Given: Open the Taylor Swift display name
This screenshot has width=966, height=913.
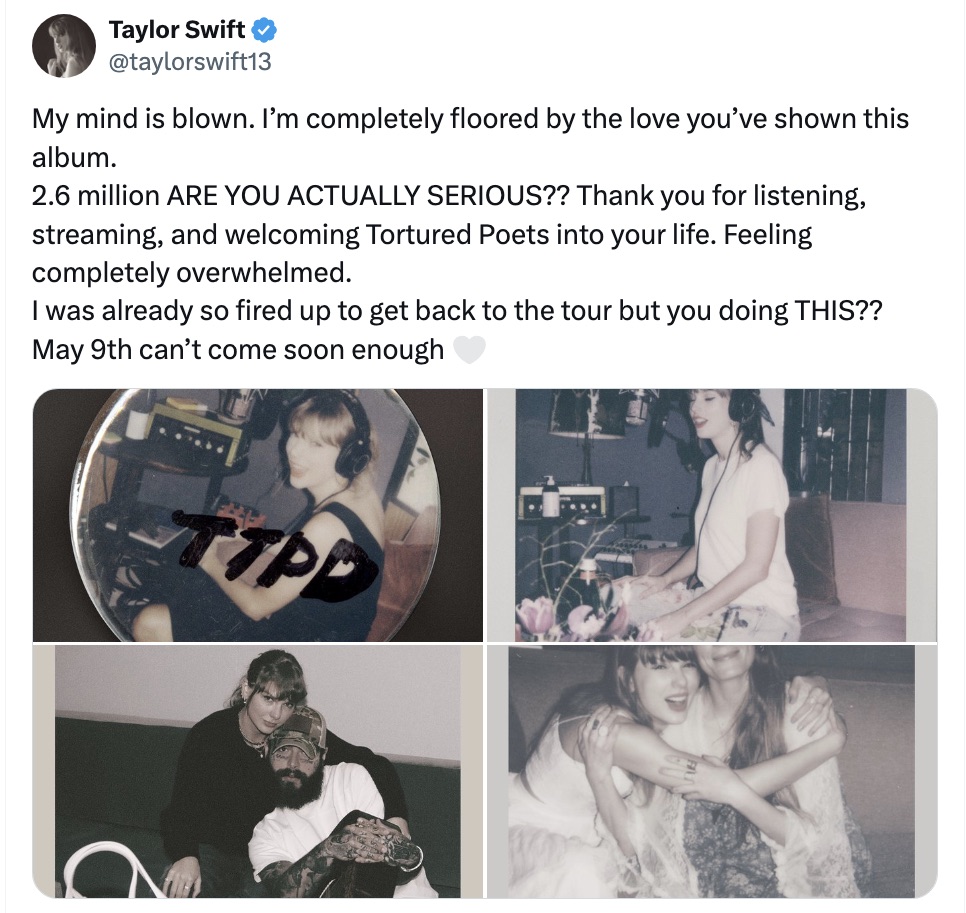Looking at the screenshot, I should 176,30.
